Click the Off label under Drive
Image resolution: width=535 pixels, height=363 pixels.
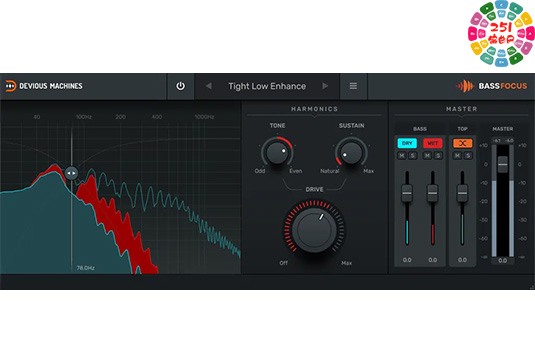[x=284, y=263]
